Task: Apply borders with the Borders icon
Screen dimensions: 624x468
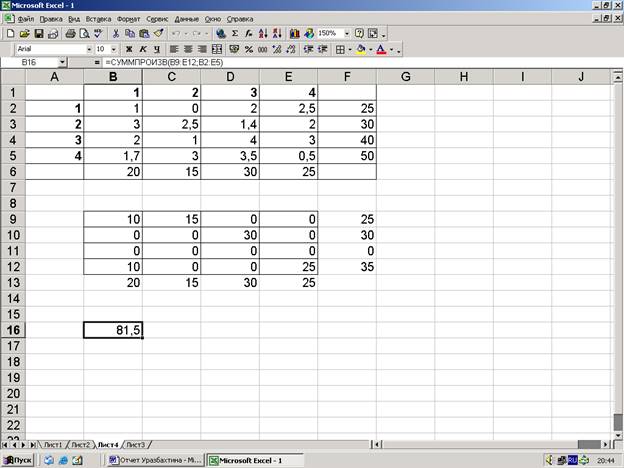Action: click(340, 49)
